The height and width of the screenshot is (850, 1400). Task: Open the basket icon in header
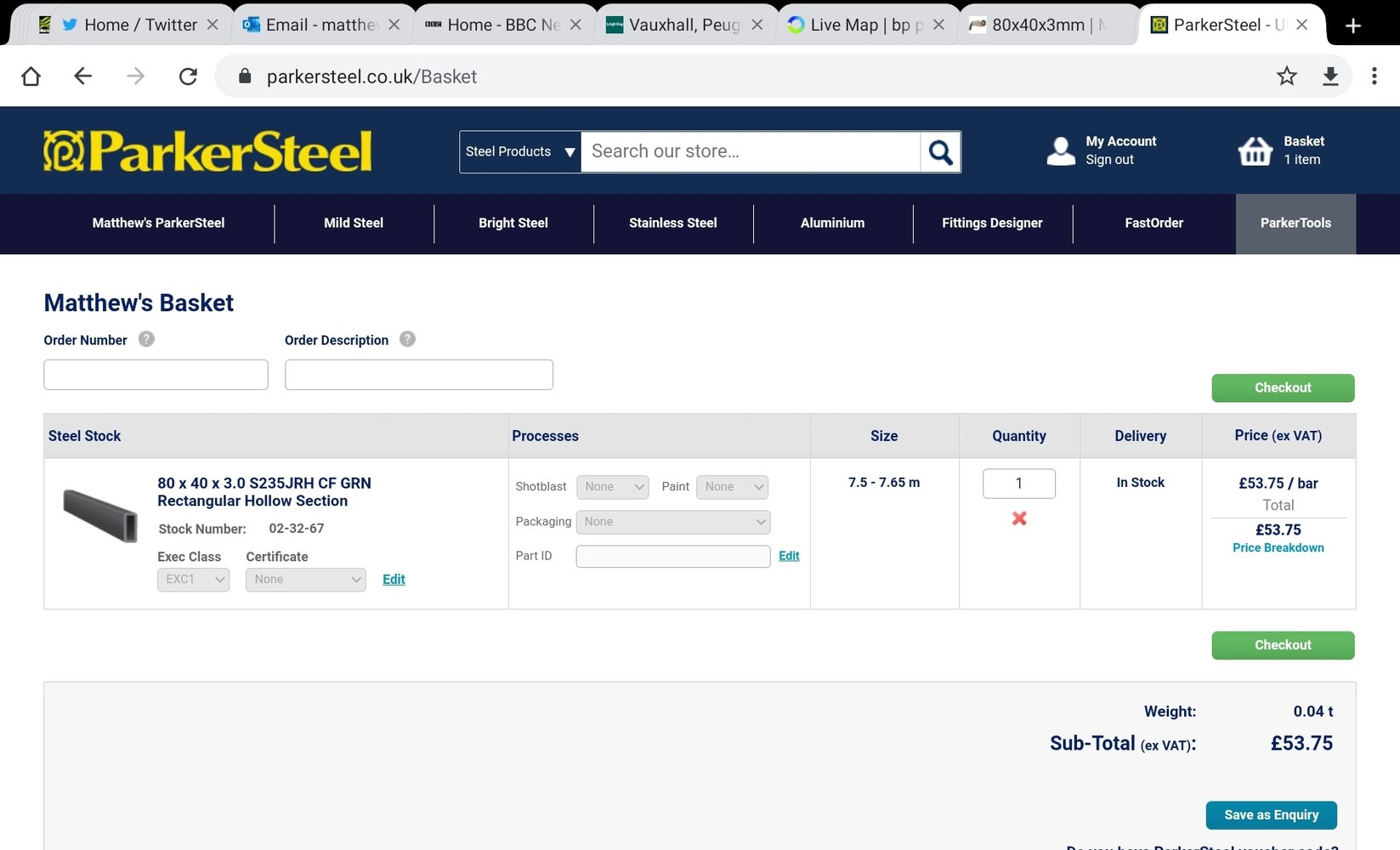point(1255,151)
